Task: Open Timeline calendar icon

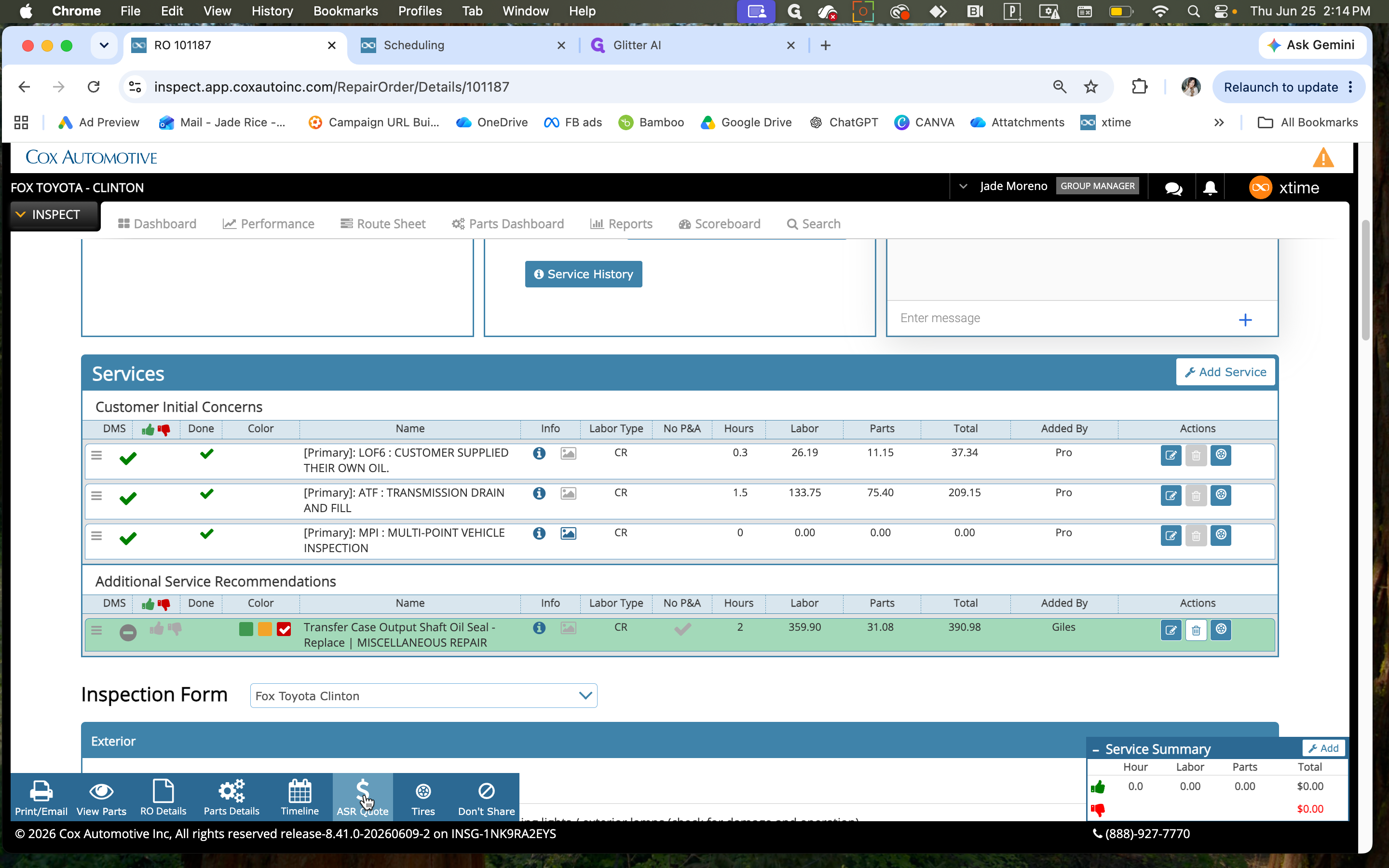Action: [x=300, y=798]
